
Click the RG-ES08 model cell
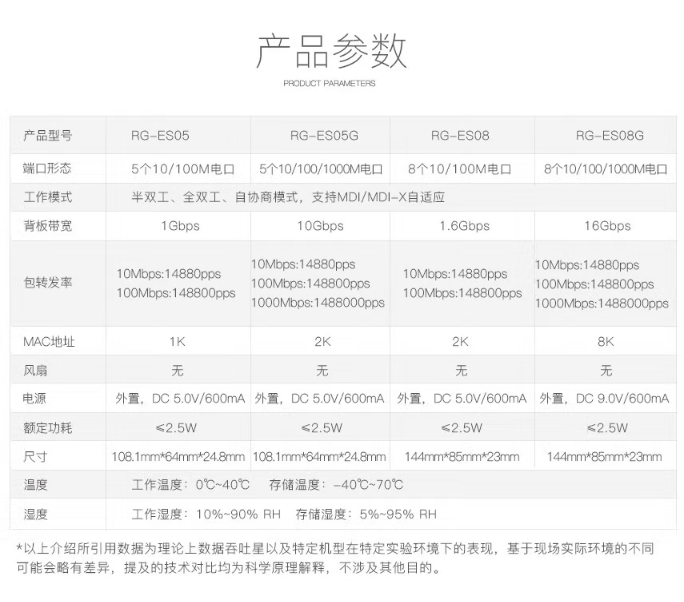tap(460, 136)
